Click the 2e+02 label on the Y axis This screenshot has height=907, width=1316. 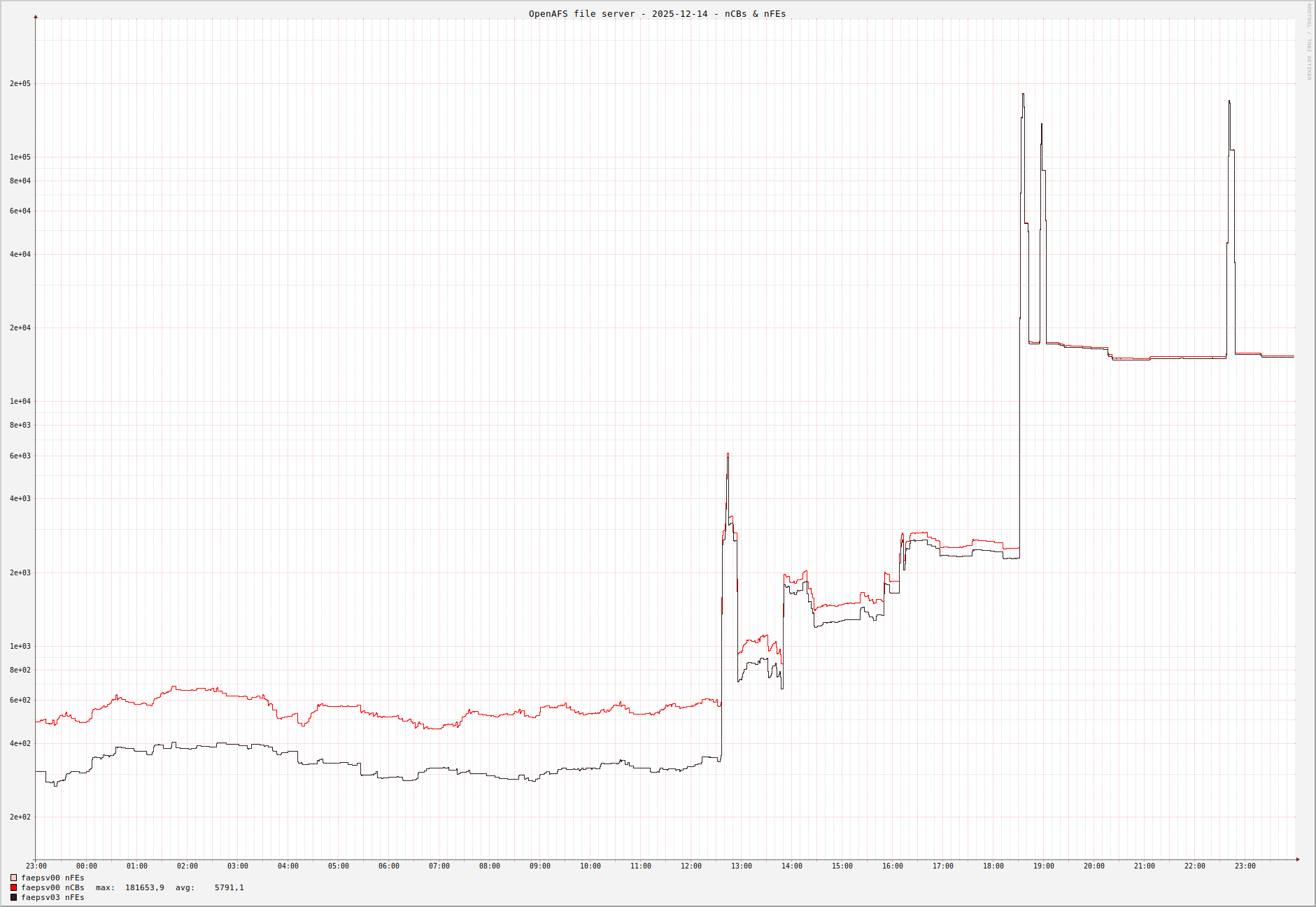(x=20, y=817)
